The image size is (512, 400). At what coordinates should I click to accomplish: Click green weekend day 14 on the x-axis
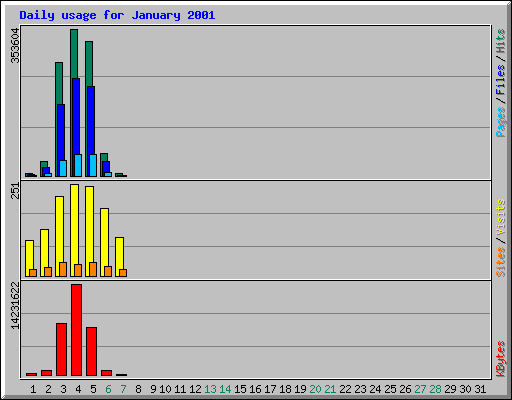pos(225,389)
